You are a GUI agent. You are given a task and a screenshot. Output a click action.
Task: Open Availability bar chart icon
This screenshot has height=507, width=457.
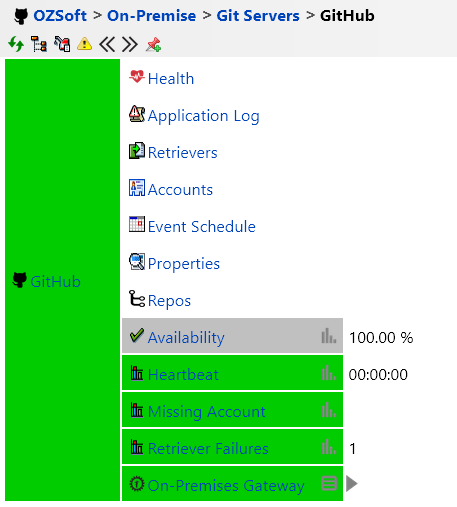click(x=329, y=336)
